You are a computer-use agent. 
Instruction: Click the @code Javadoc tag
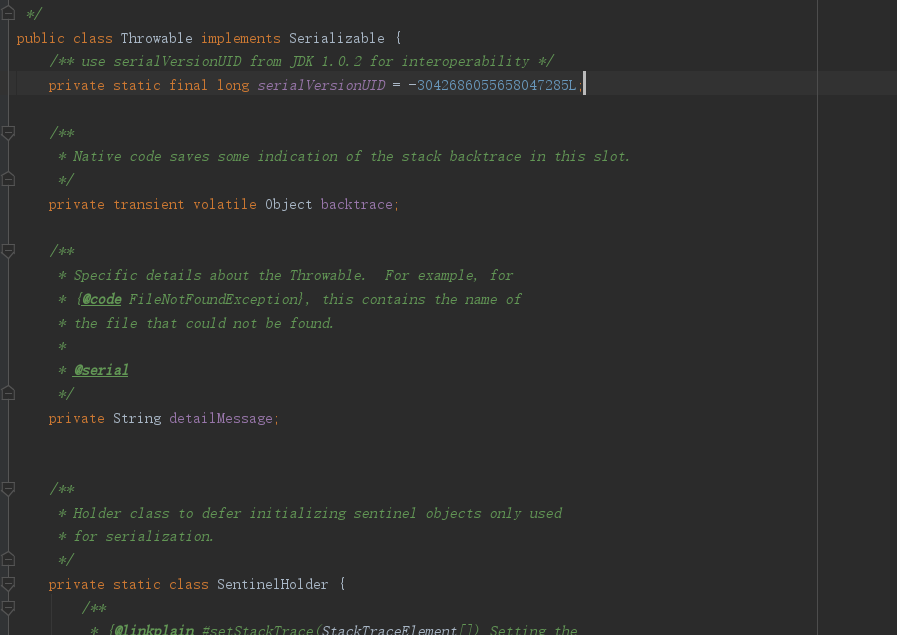tap(101, 299)
